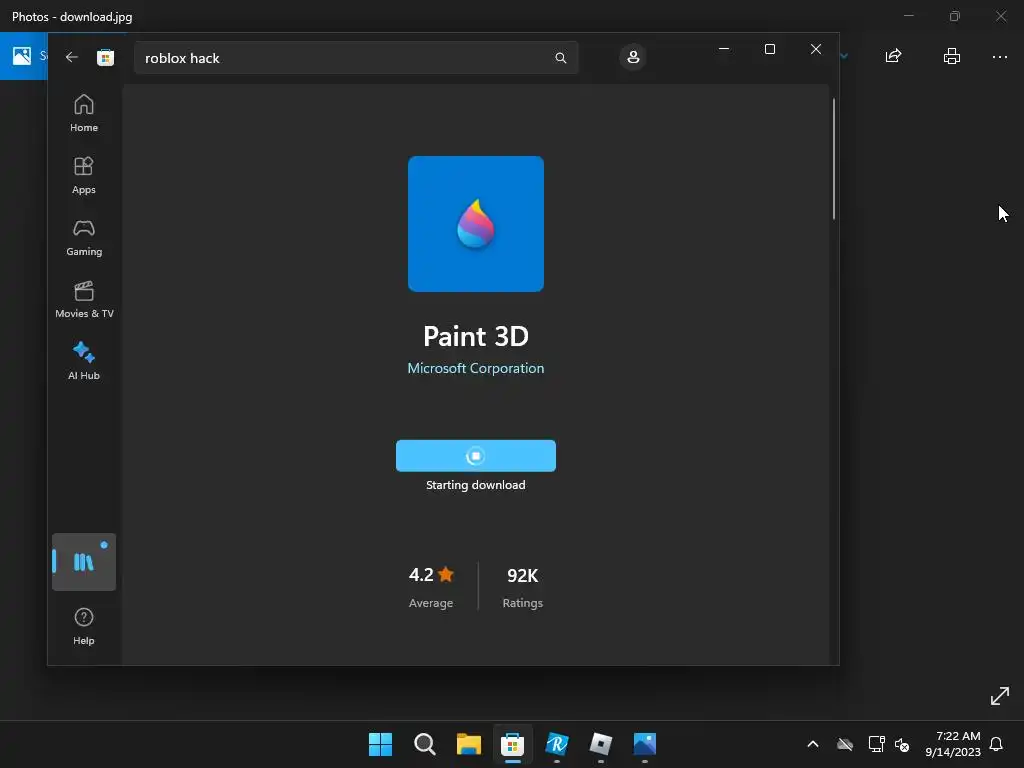This screenshot has width=1024, height=768.
Task: Open Microsoft Corporation publisher link
Action: coord(475,368)
